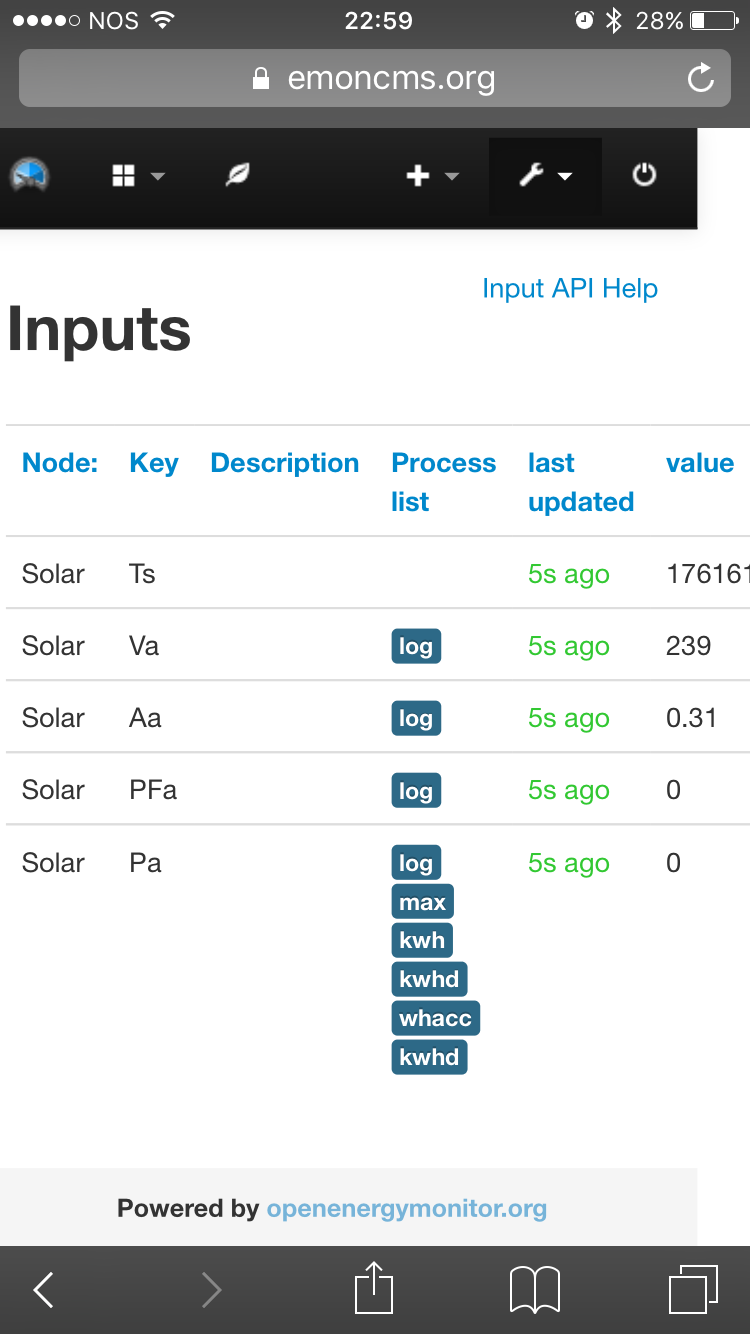The height and width of the screenshot is (1334, 750).
Task: Tap the power logout icon
Action: (645, 176)
